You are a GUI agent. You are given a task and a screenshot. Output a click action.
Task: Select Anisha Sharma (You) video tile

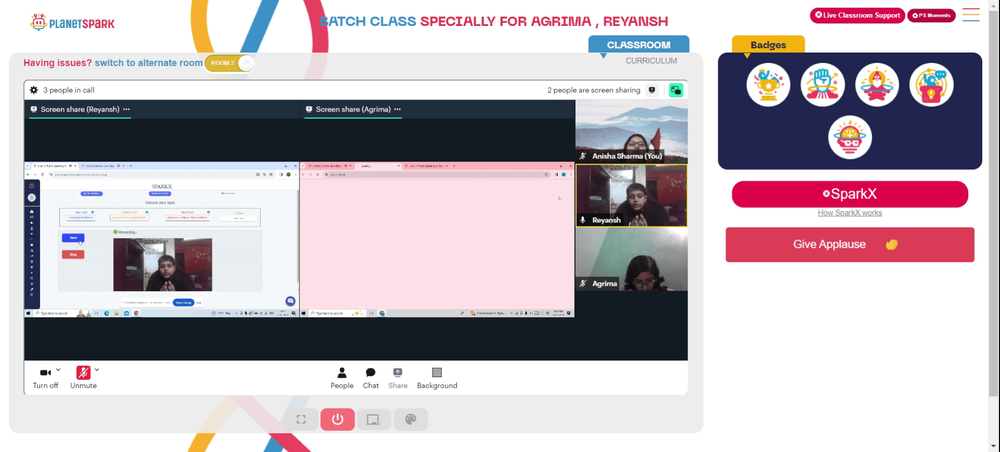[631, 131]
